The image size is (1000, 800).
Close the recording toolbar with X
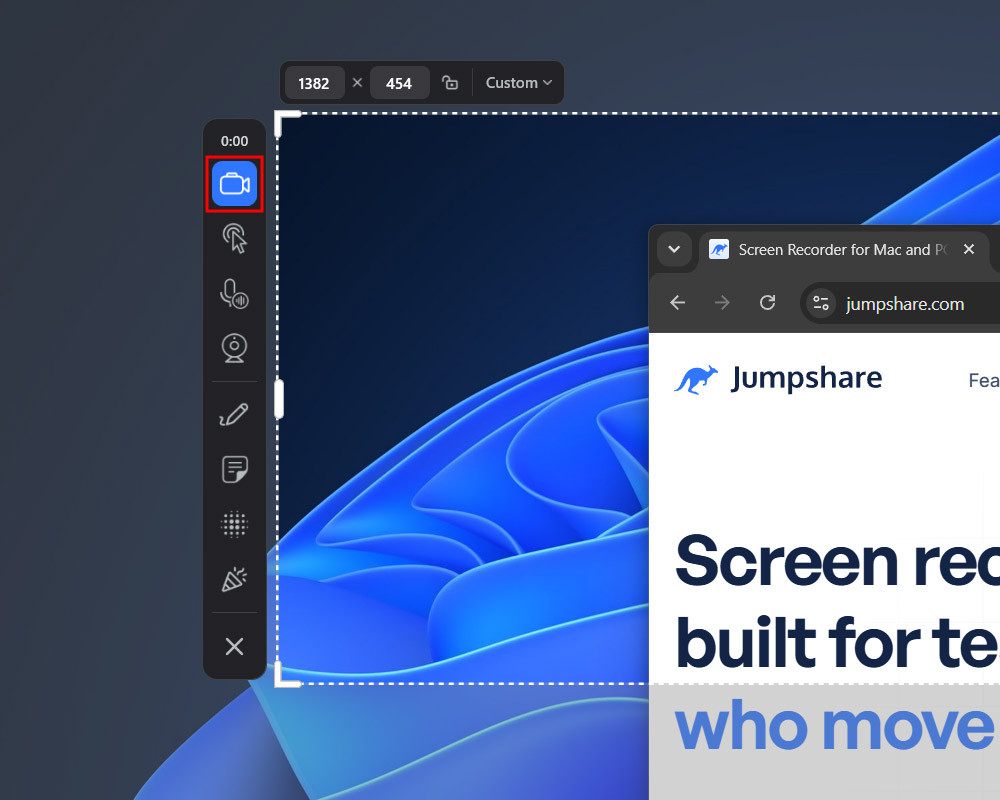[234, 646]
